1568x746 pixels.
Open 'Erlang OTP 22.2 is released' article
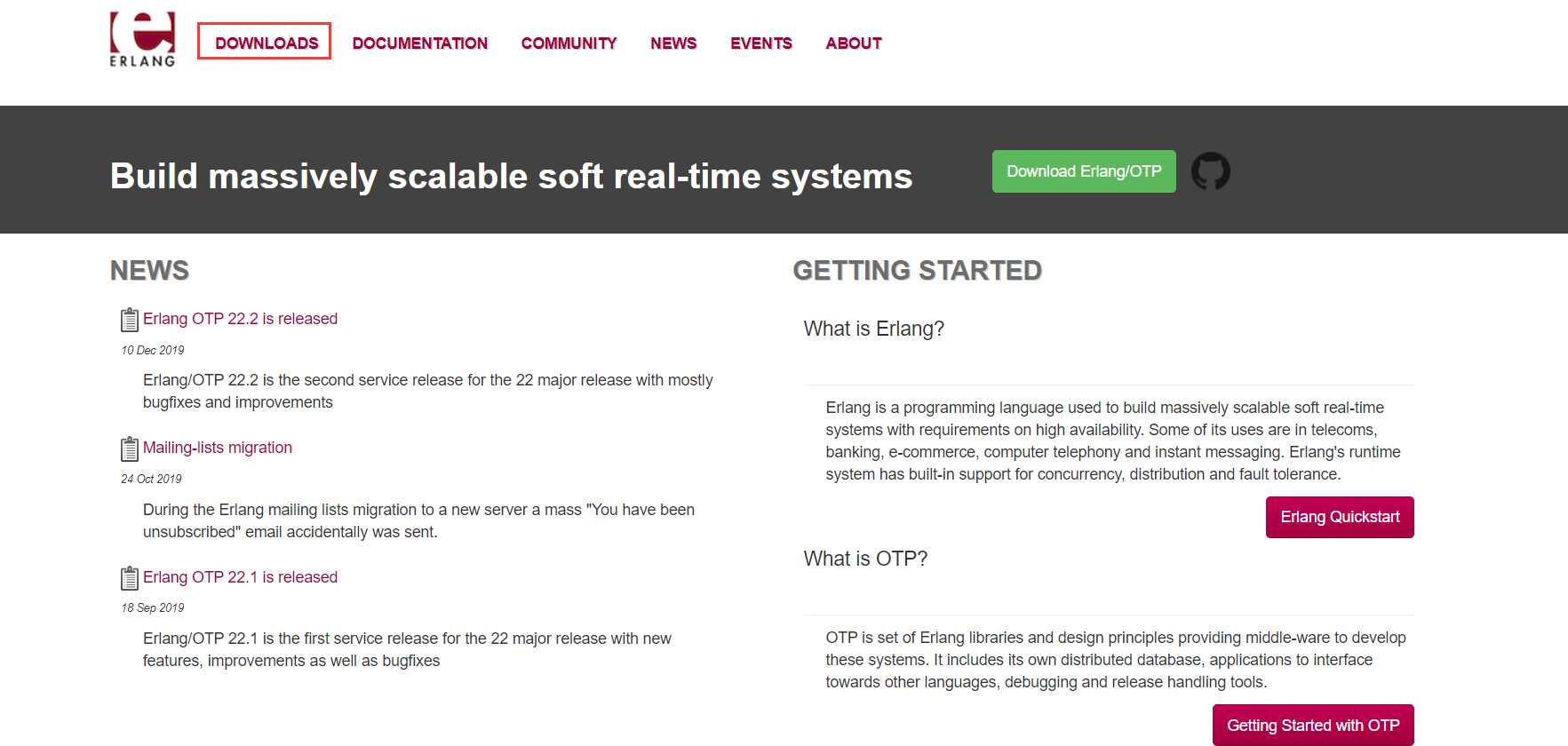pos(240,319)
